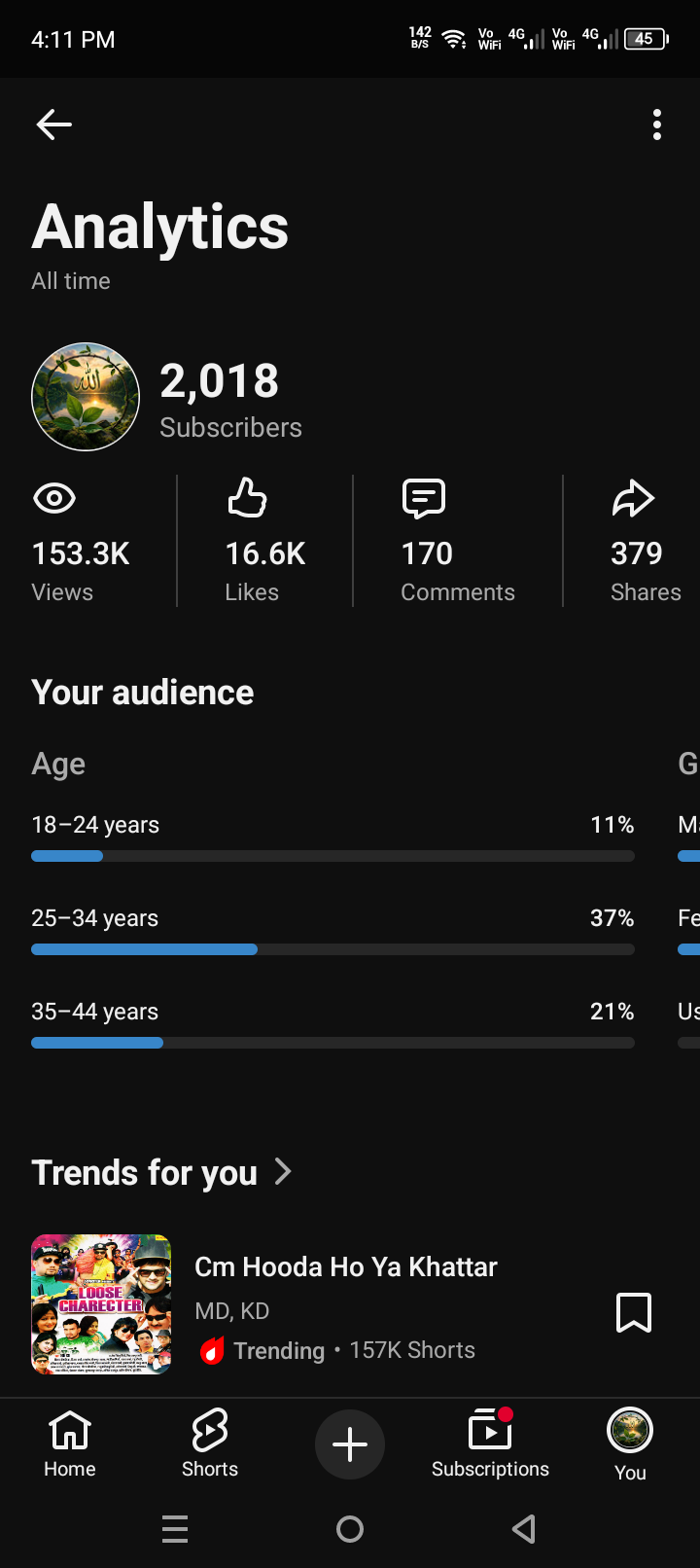Tap the Cm Hooda Ho Ya Khattar title

(346, 1266)
